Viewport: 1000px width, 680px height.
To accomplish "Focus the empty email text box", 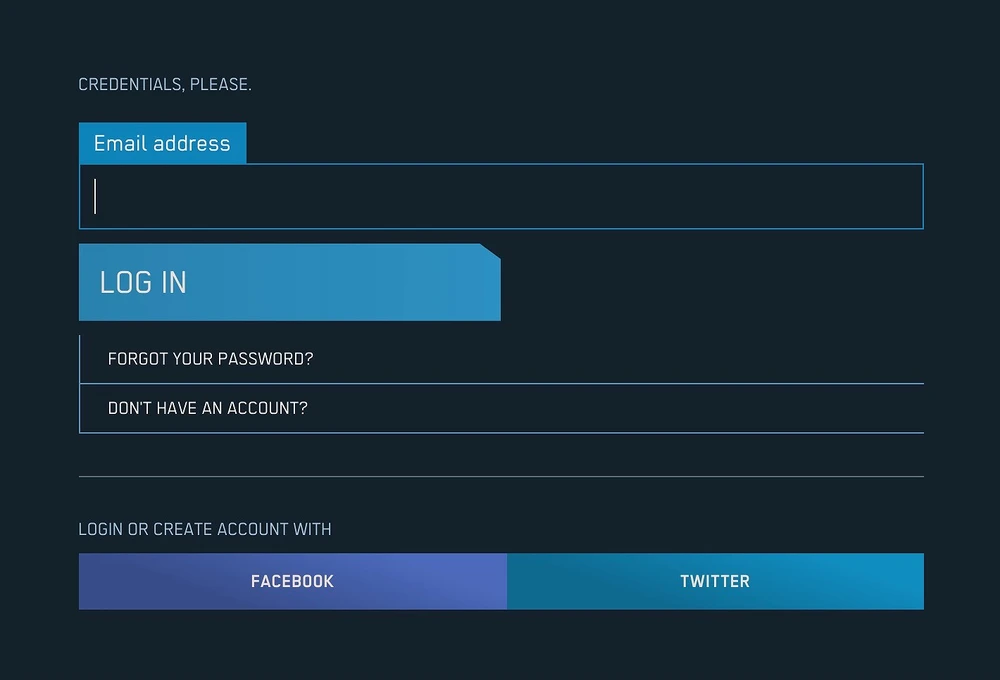I will tap(500, 197).
